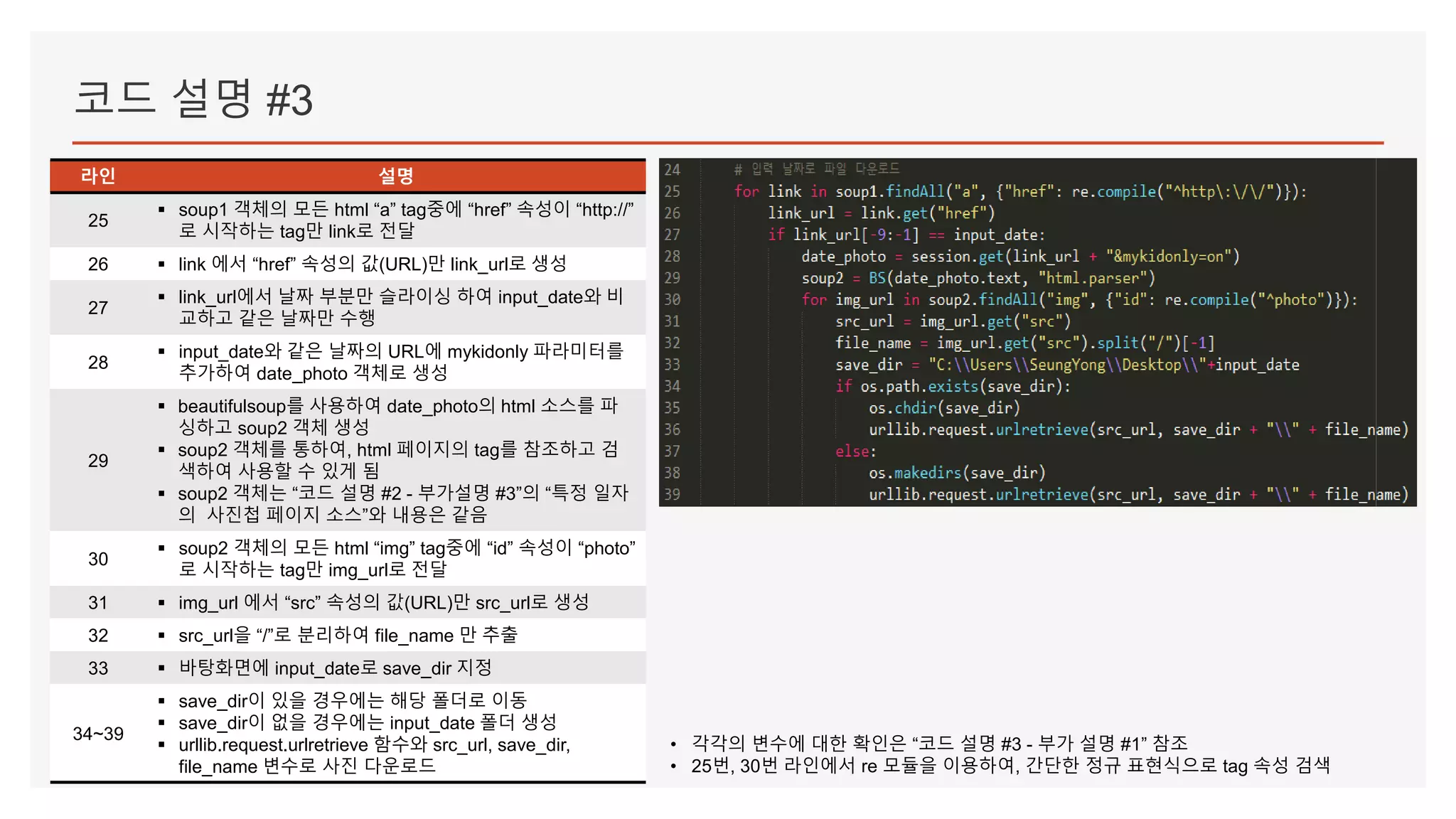Click code line 25 for-loop statement
The width and height of the screenshot is (1456, 819).
point(1019,192)
